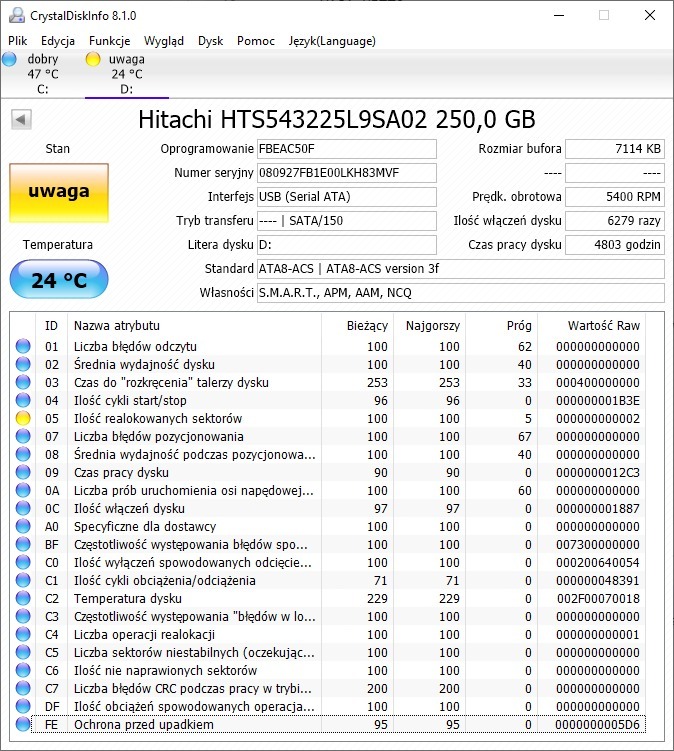This screenshot has height=751, width=674.
Task: Maximize the CrystalDiskInfo window
Action: [x=604, y=15]
